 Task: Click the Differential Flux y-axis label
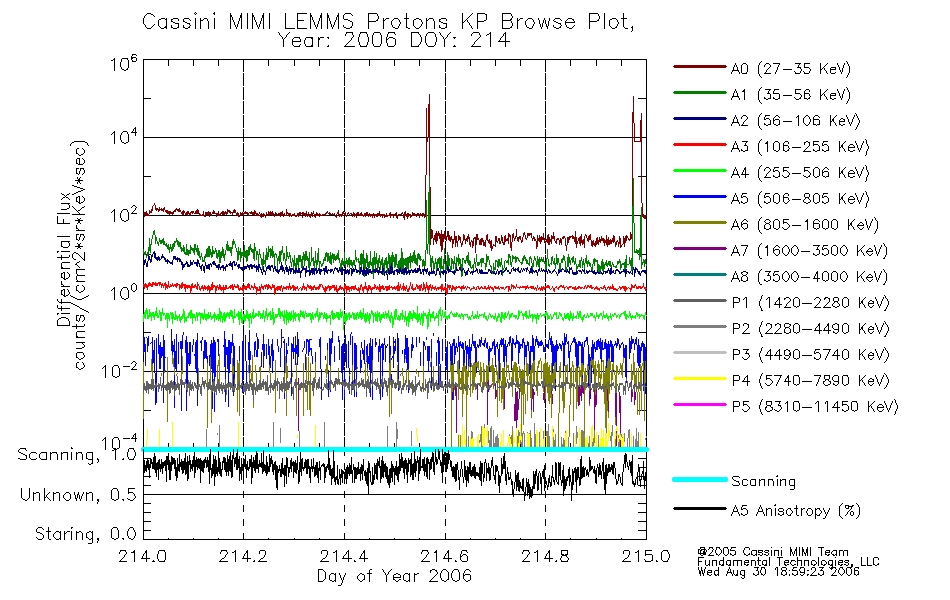click(x=64, y=260)
